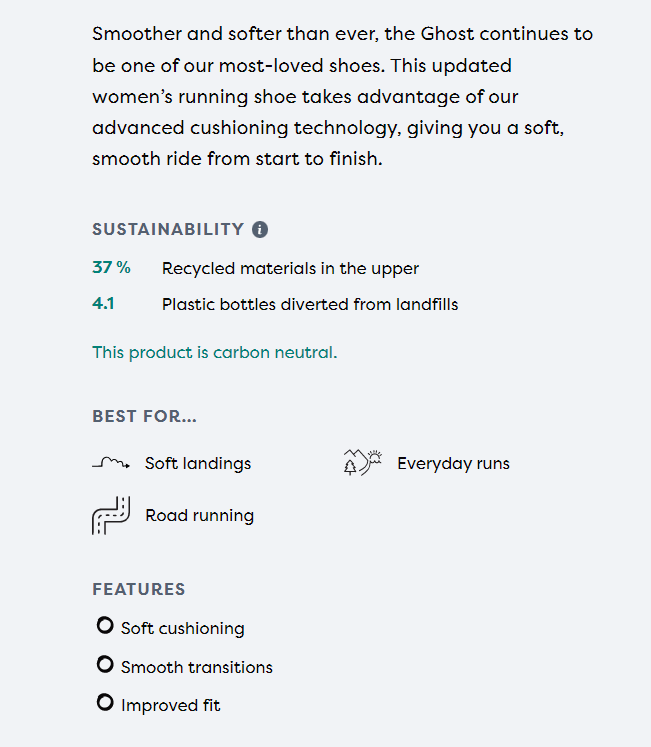Image resolution: width=651 pixels, height=747 pixels.
Task: Click the circle bullet beside Improved fit
Action: pyautogui.click(x=105, y=703)
